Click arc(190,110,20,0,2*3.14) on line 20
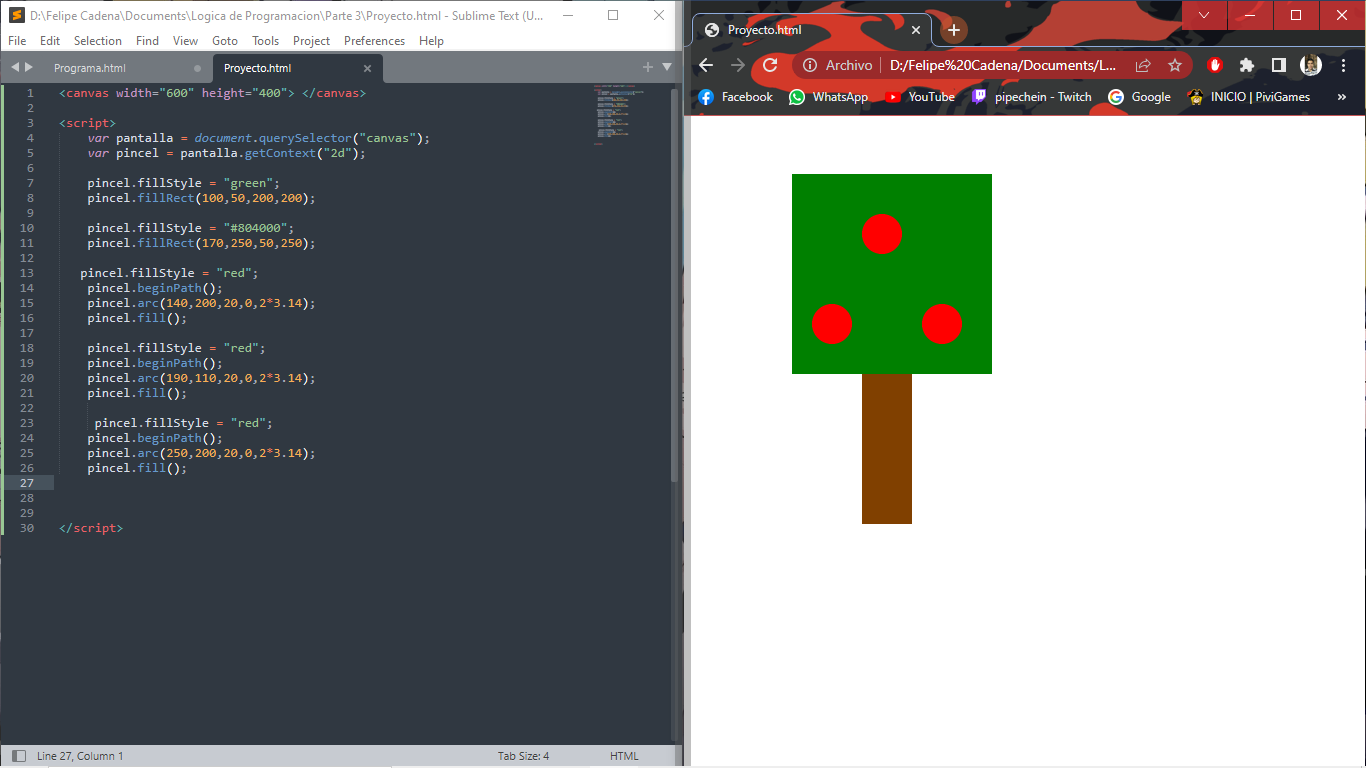 click(x=227, y=378)
